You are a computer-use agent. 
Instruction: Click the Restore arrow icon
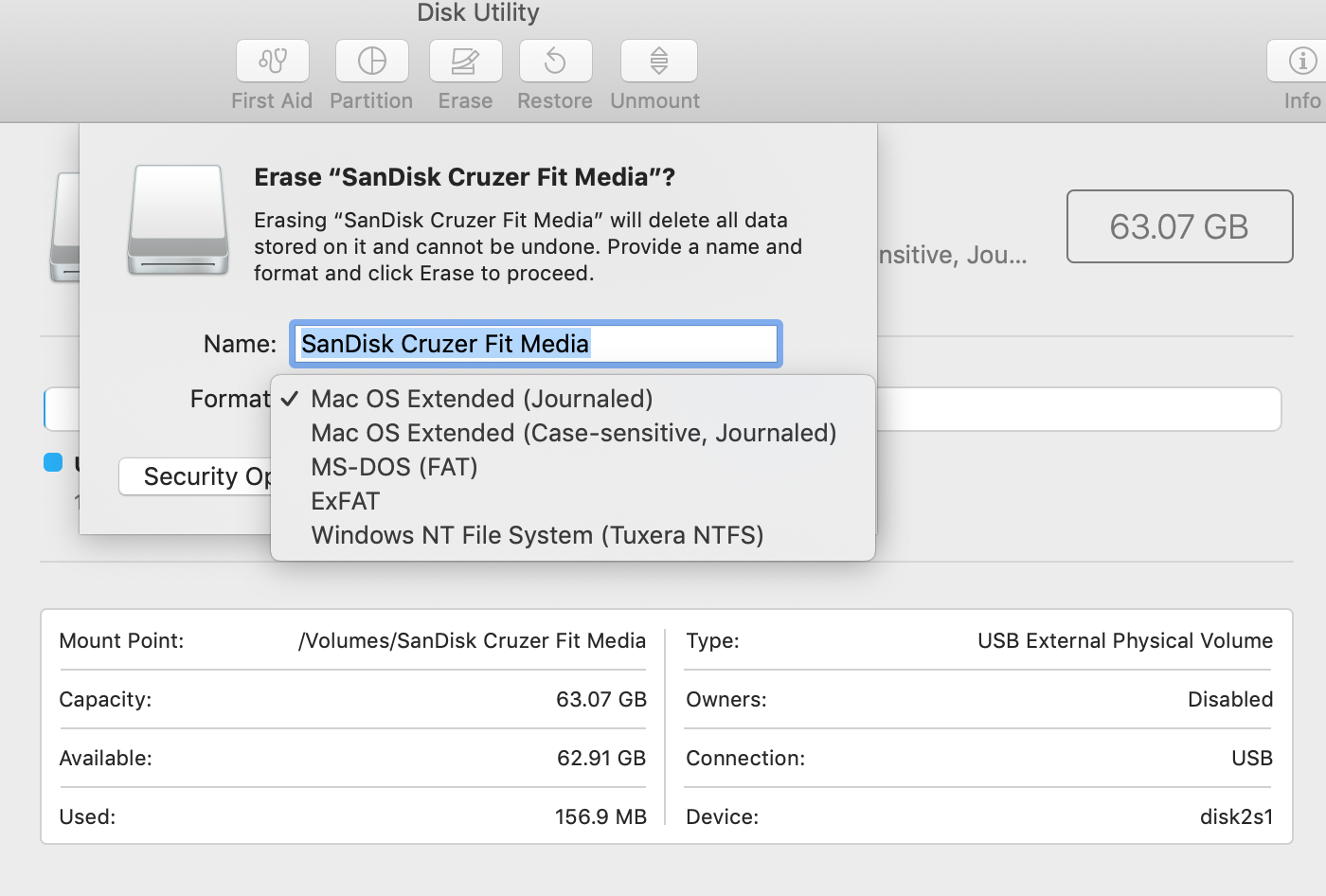point(556,62)
